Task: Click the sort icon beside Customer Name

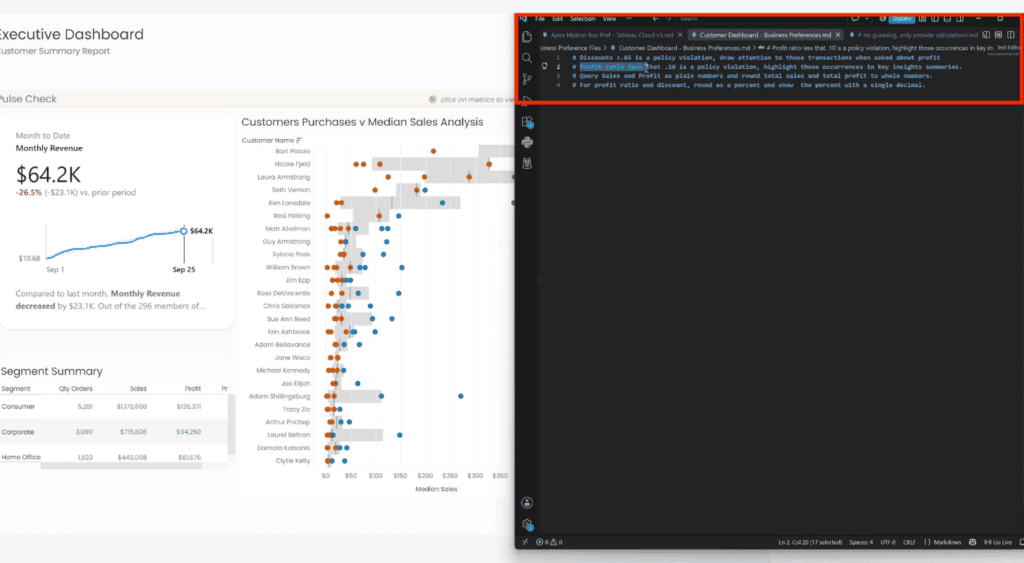Action: (299, 140)
